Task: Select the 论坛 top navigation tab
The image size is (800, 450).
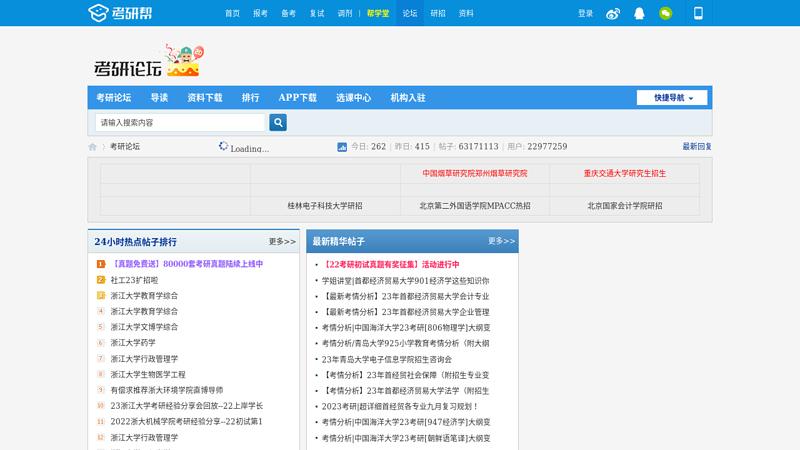Action: click(x=410, y=13)
